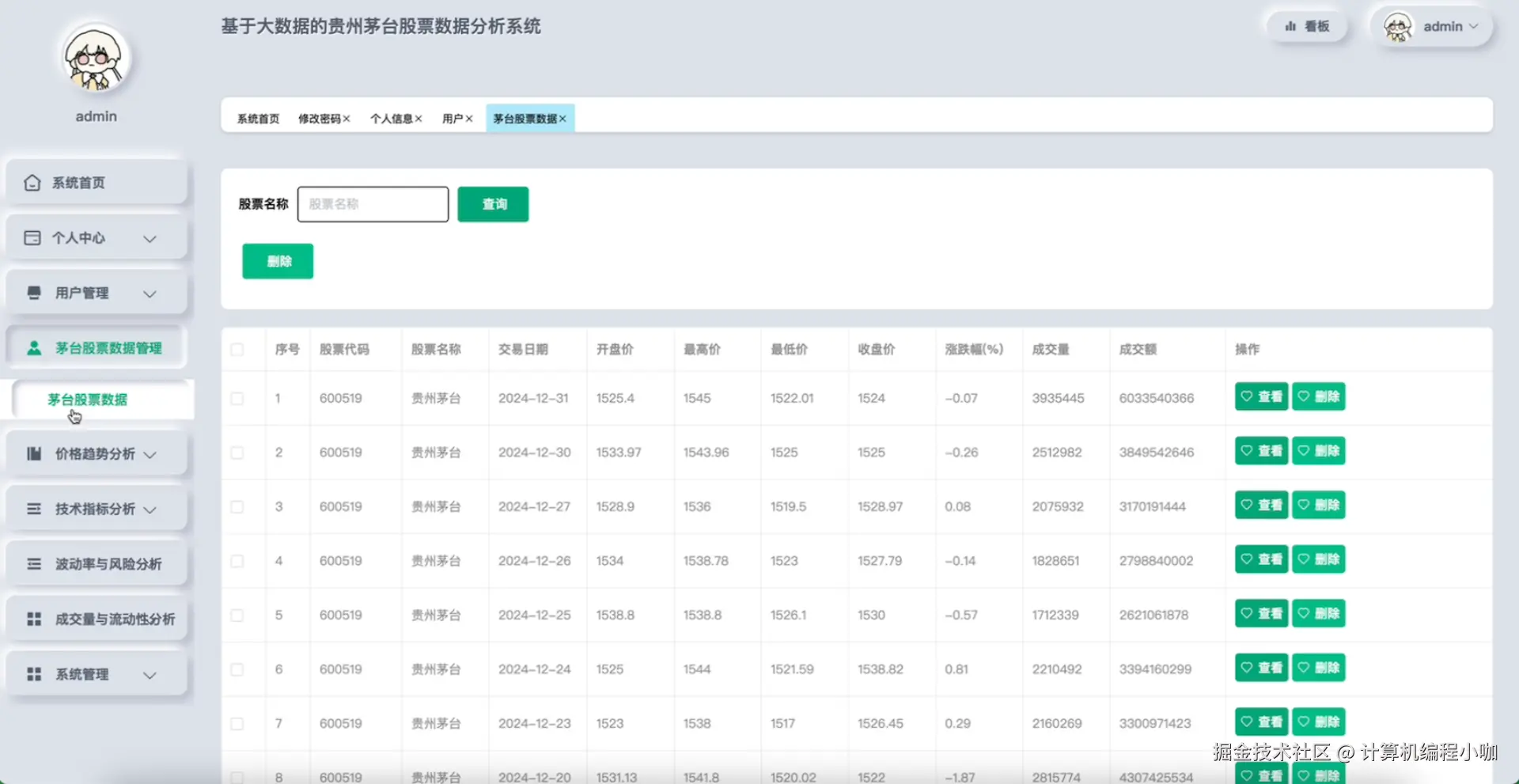Check the box for row 7
The width and height of the screenshot is (1519, 784).
[x=237, y=724]
